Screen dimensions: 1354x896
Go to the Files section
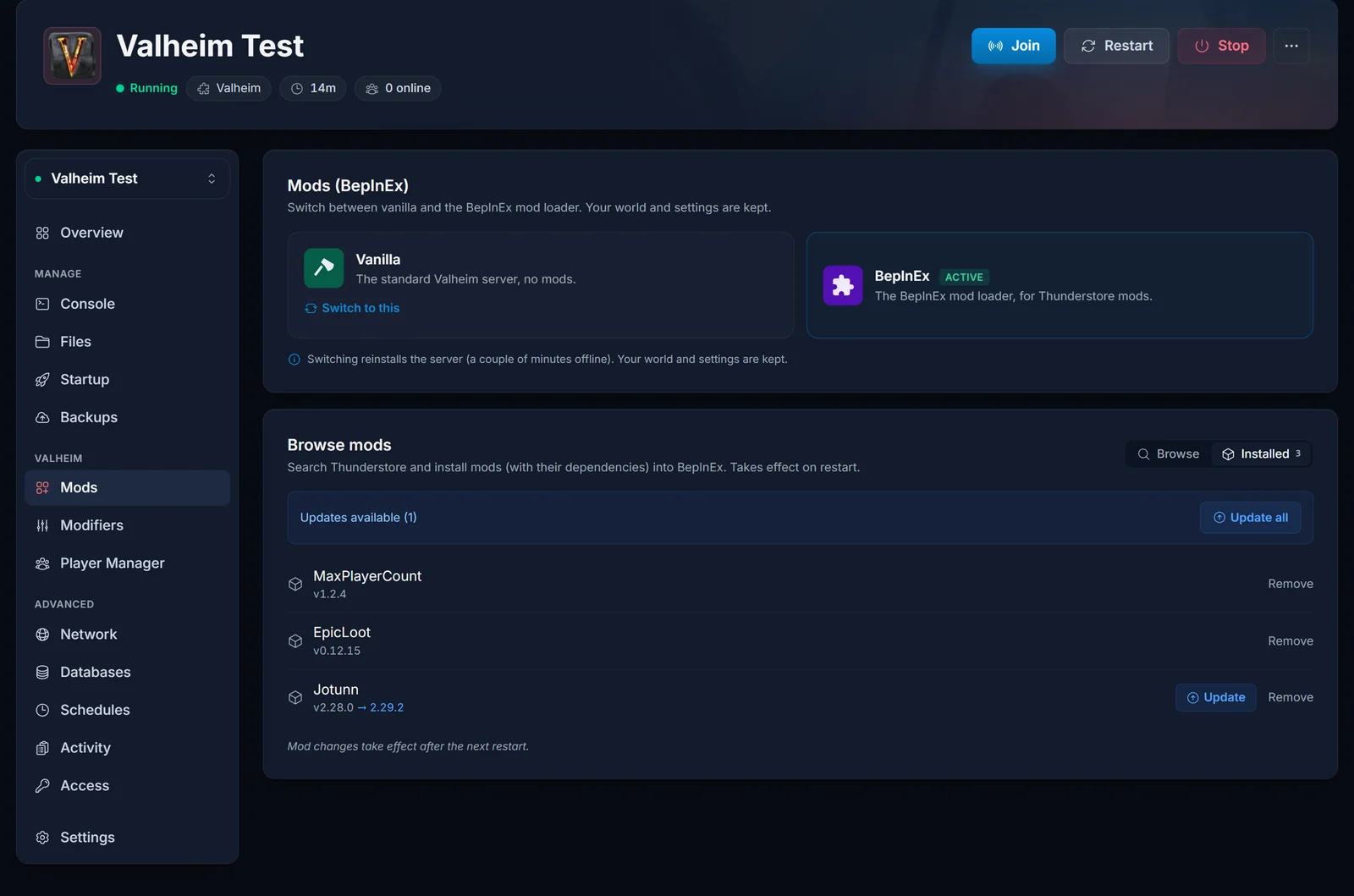127,342
